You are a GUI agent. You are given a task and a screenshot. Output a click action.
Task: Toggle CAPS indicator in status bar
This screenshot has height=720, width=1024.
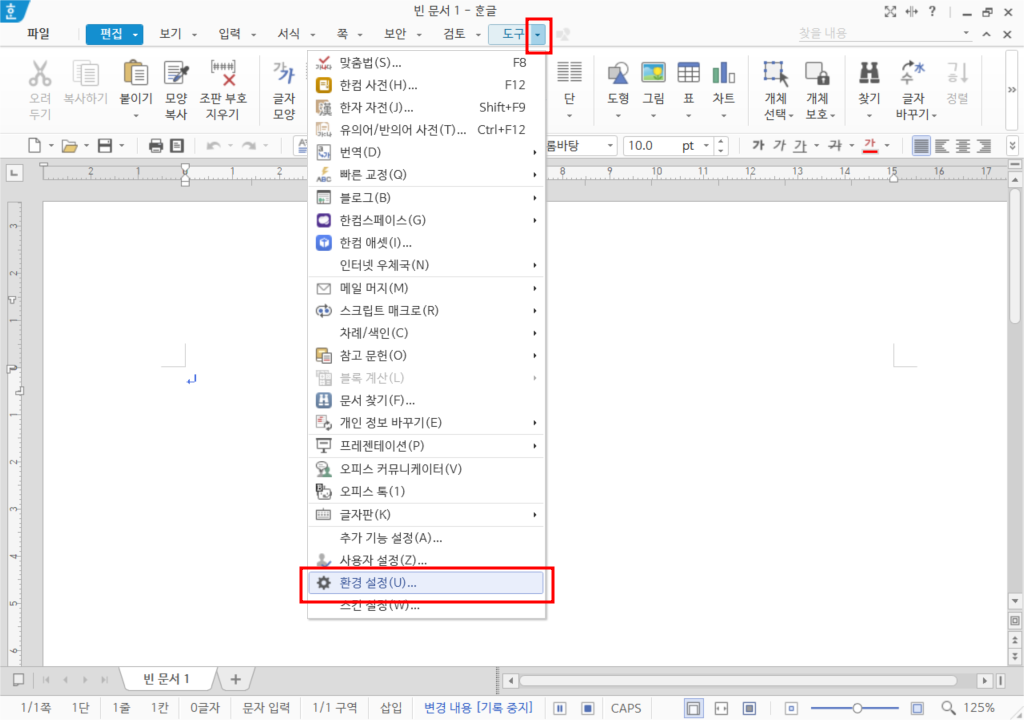(626, 708)
